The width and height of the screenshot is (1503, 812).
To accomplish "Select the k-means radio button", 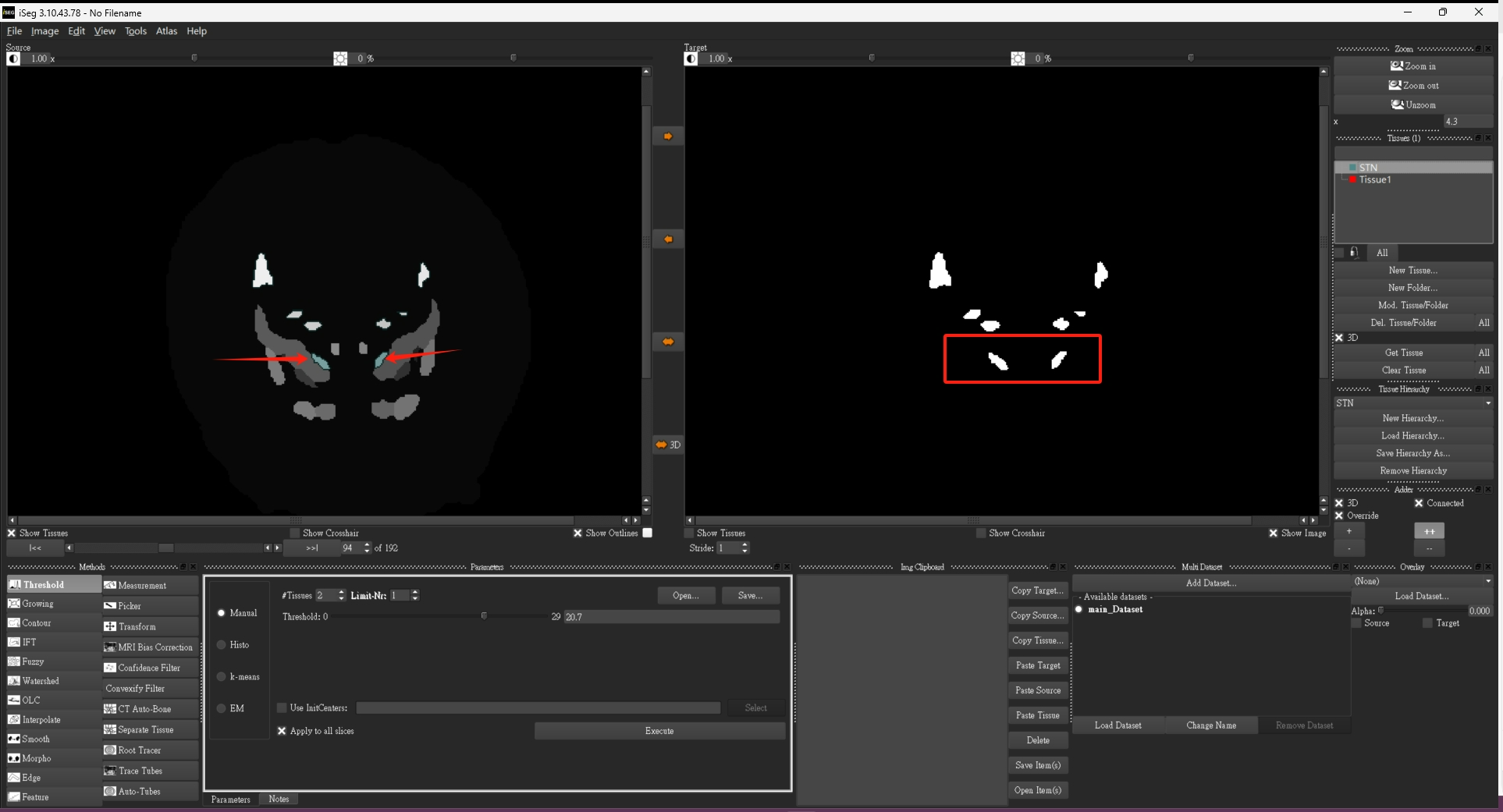I will [x=222, y=677].
